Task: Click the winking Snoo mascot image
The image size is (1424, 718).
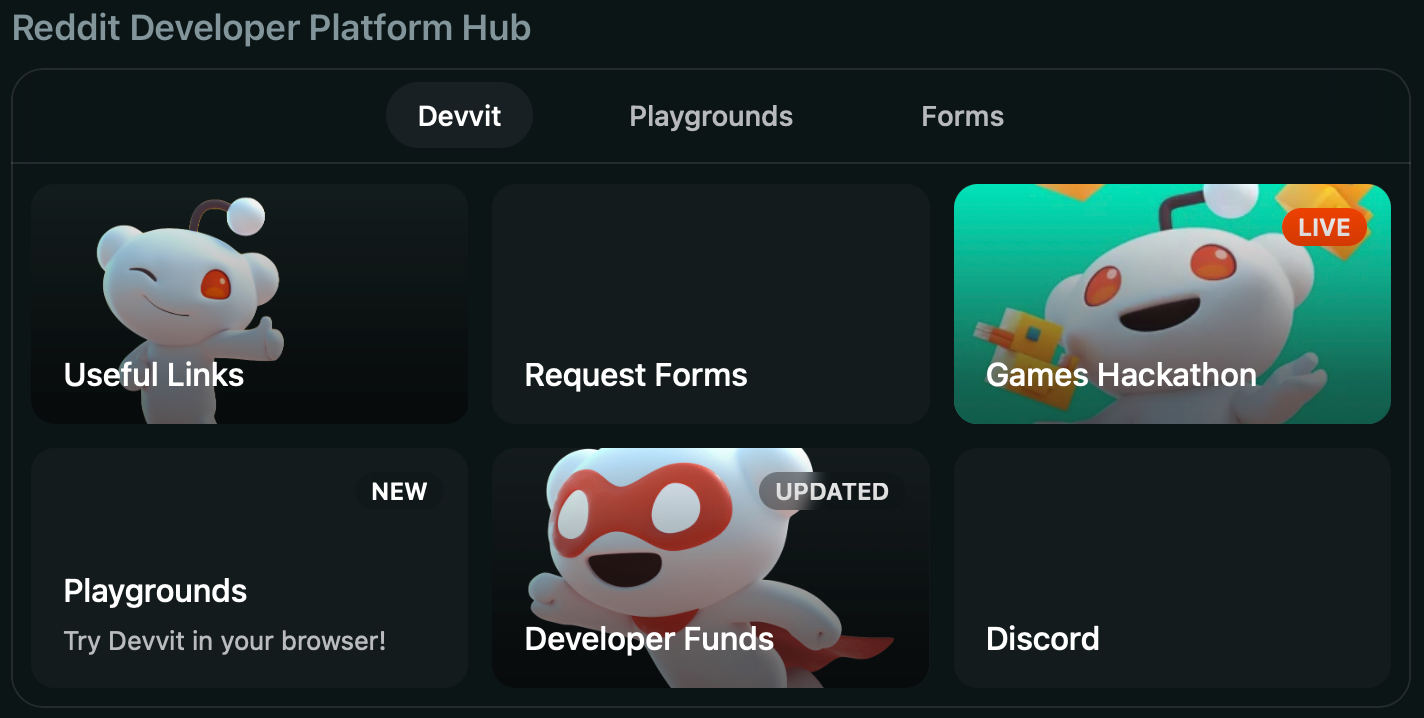Action: 190,310
